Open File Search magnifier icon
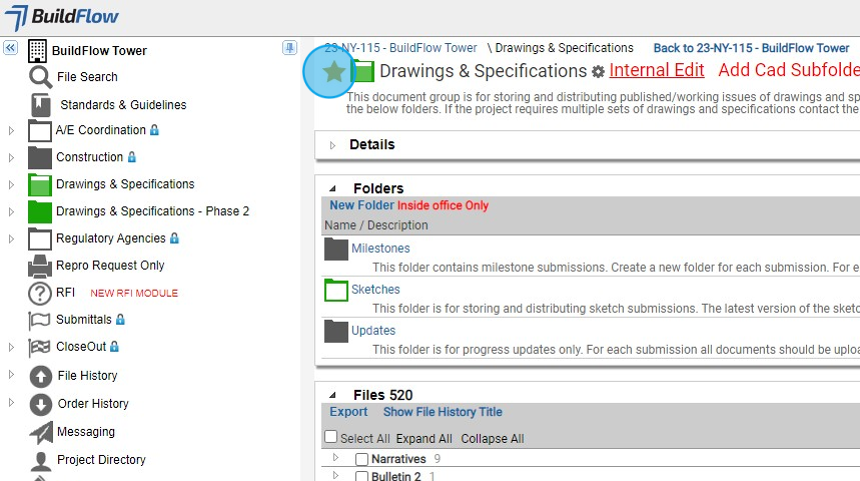This screenshot has height=481, width=860. pos(41,77)
